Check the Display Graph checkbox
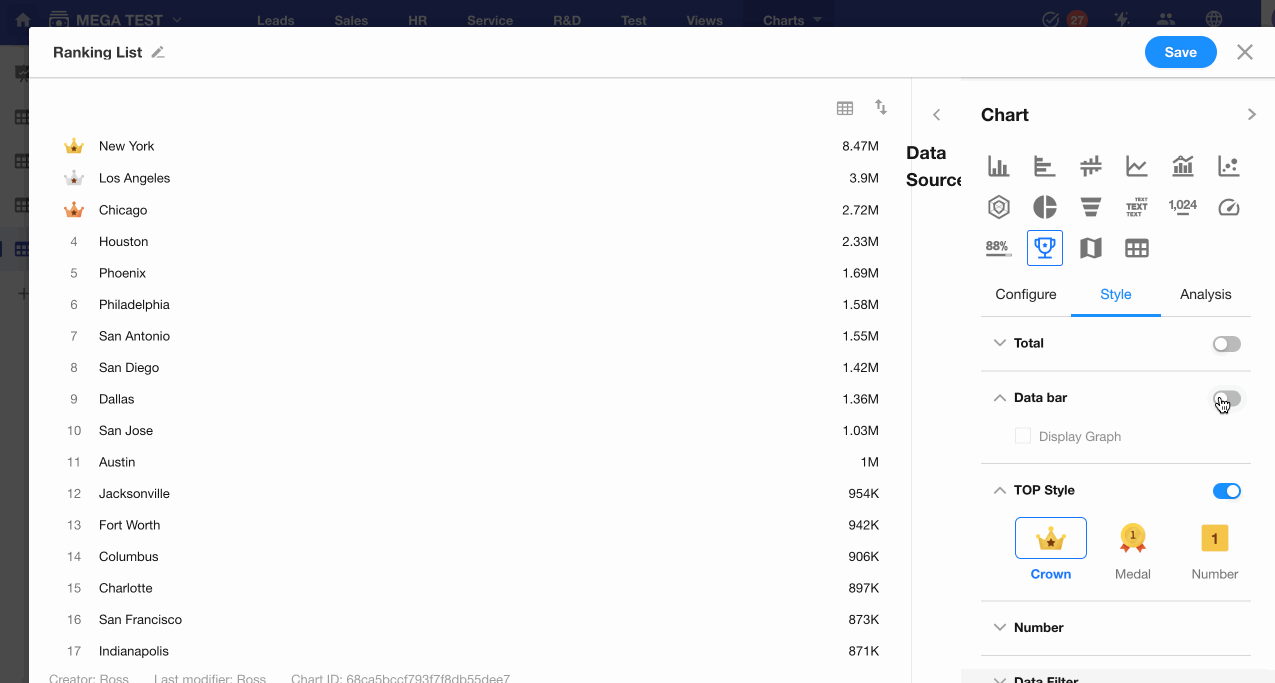This screenshot has height=683, width=1275. (1023, 436)
